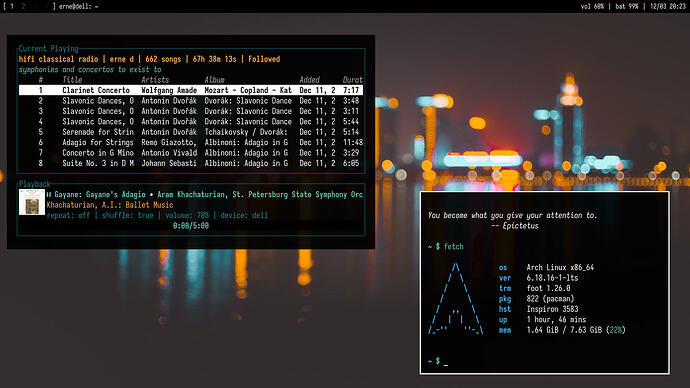Switch to workspace 2 in the top bar
This screenshot has width=690, height=388.
(x=23, y=7)
